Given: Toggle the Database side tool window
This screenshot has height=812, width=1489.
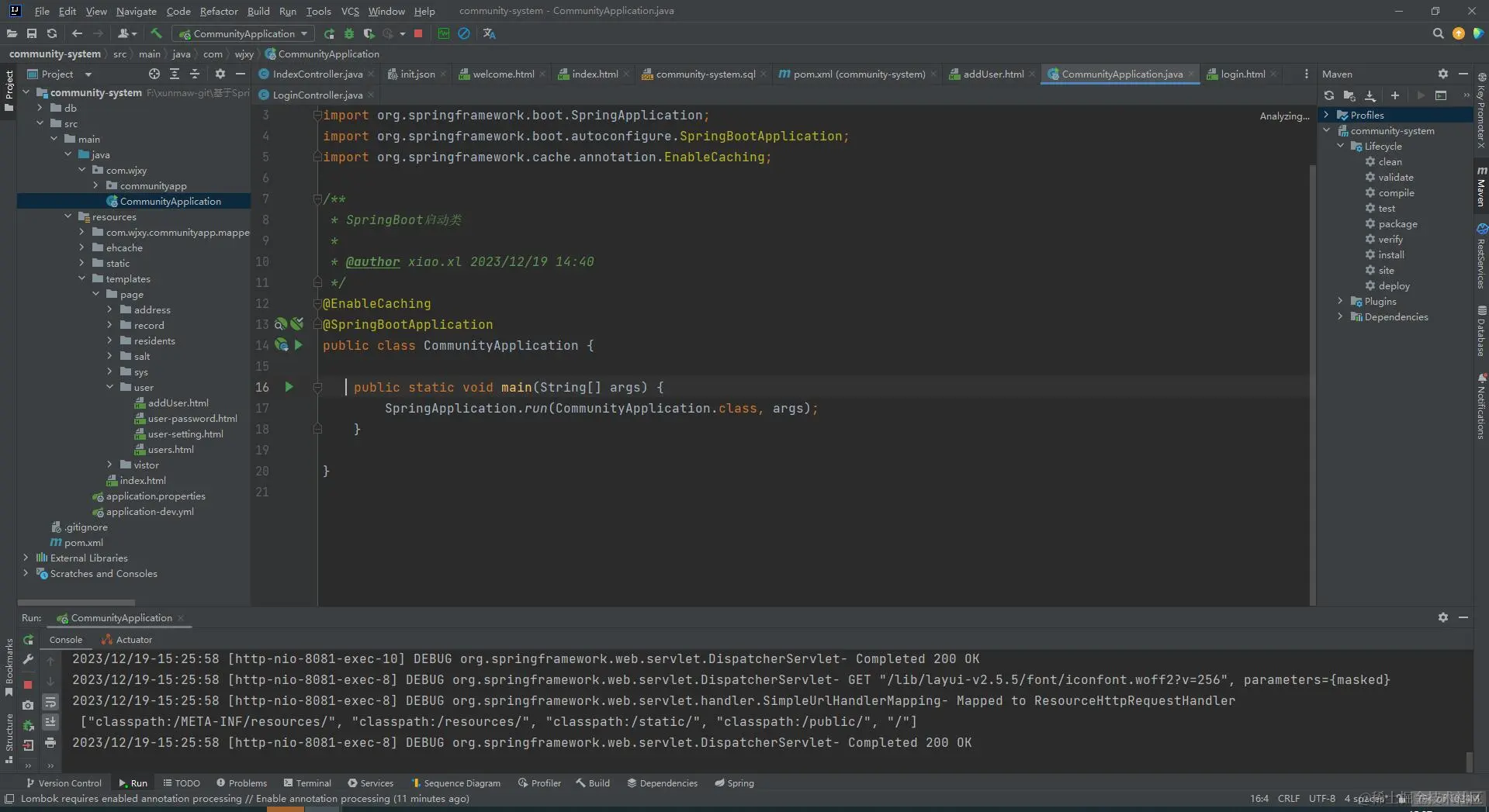Looking at the screenshot, I should [x=1481, y=331].
